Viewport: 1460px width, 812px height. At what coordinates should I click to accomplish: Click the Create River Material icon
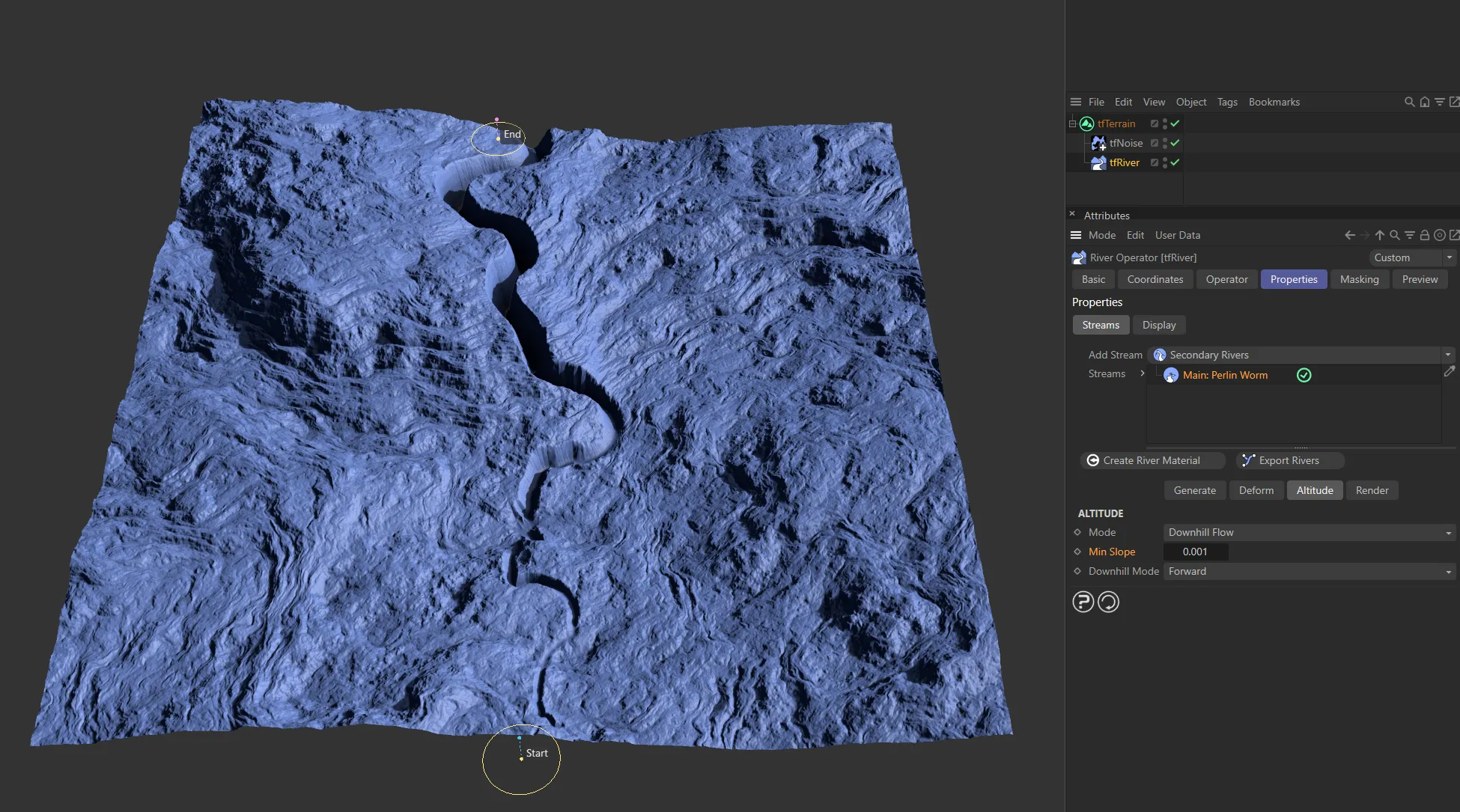[x=1093, y=460]
